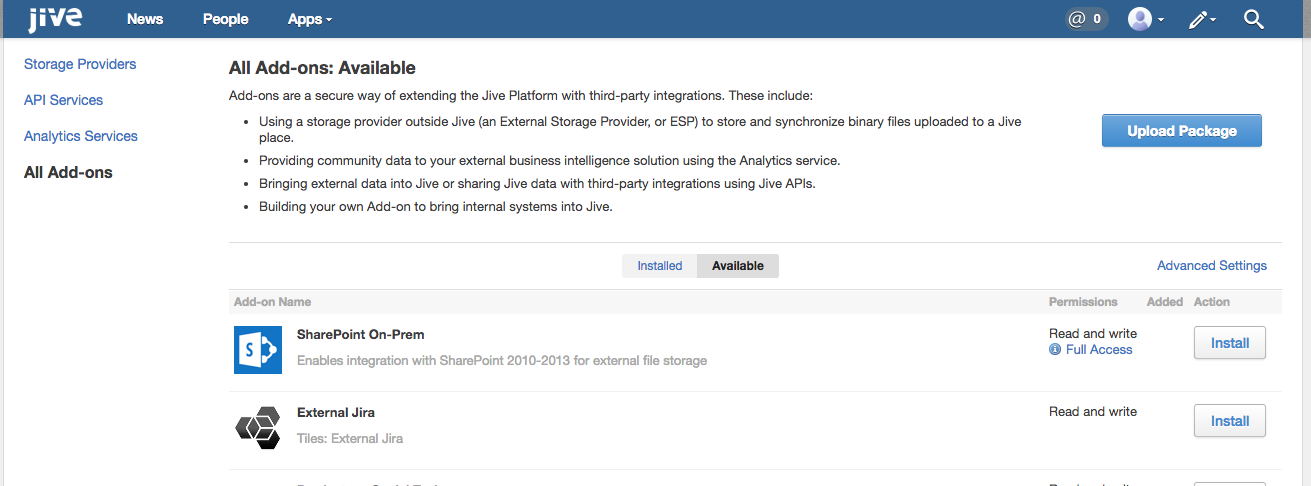Open Analytics Services in sidebar
This screenshot has height=486, width=1311.
click(81, 136)
